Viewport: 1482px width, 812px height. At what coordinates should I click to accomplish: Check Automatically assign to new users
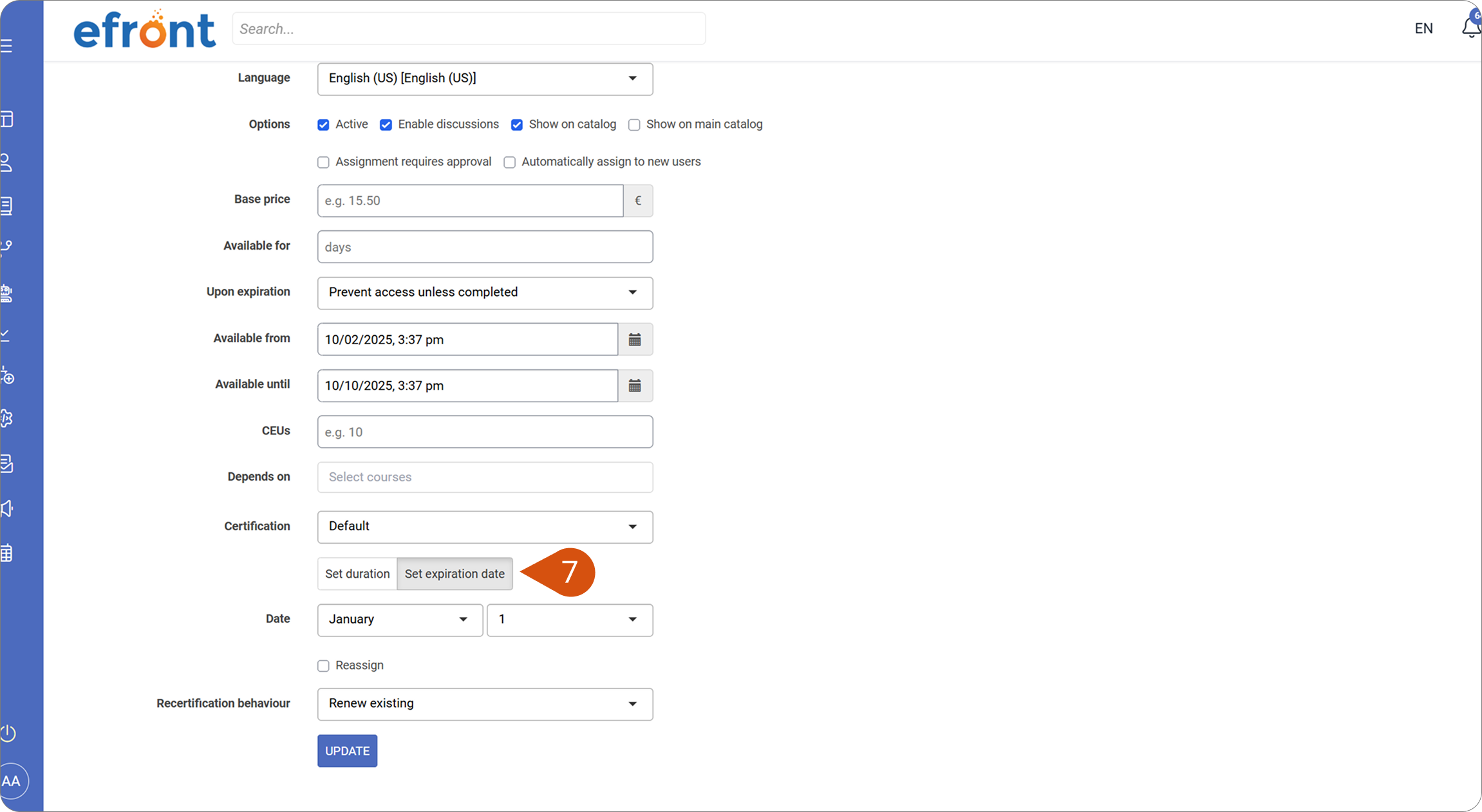click(509, 162)
